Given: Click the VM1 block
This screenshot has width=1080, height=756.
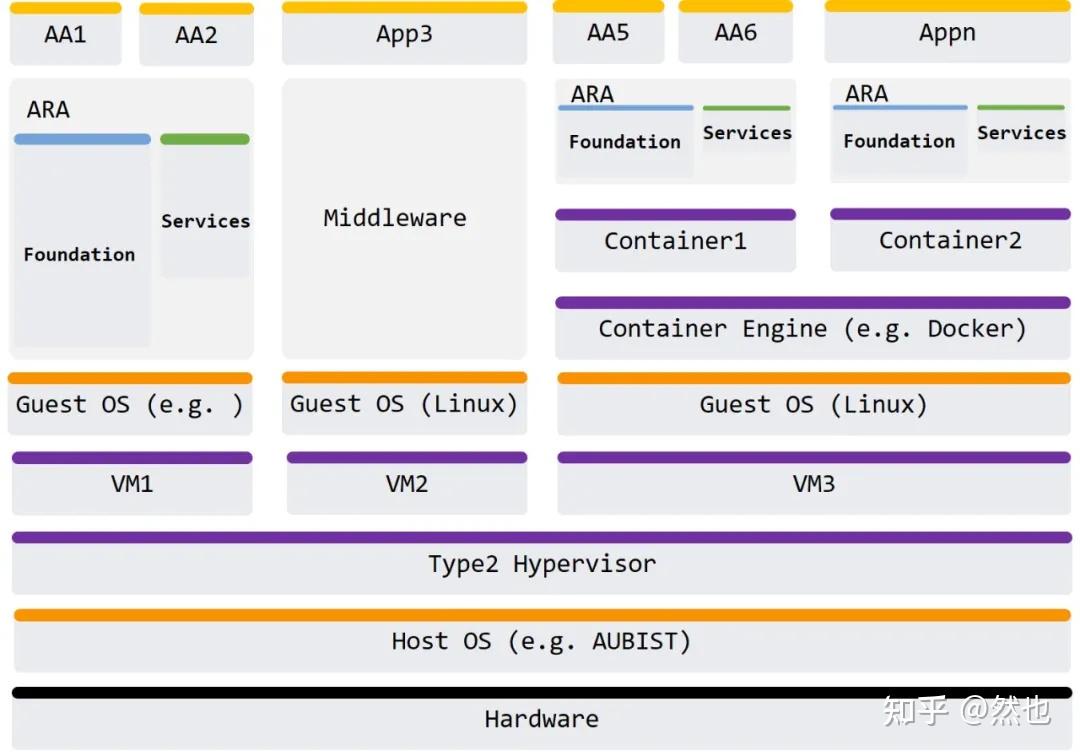Looking at the screenshot, I should pyautogui.click(x=132, y=484).
